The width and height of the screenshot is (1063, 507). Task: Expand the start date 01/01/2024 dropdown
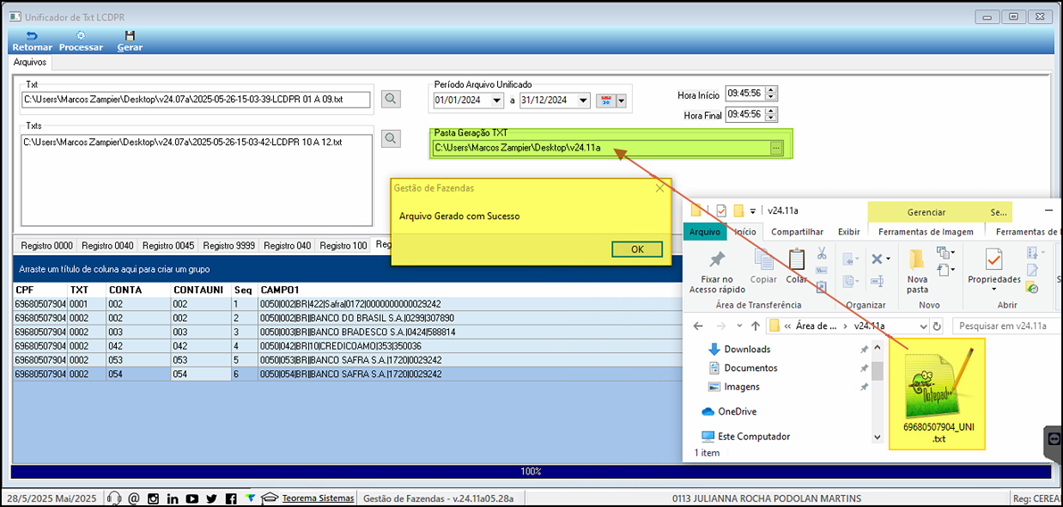tap(498, 100)
